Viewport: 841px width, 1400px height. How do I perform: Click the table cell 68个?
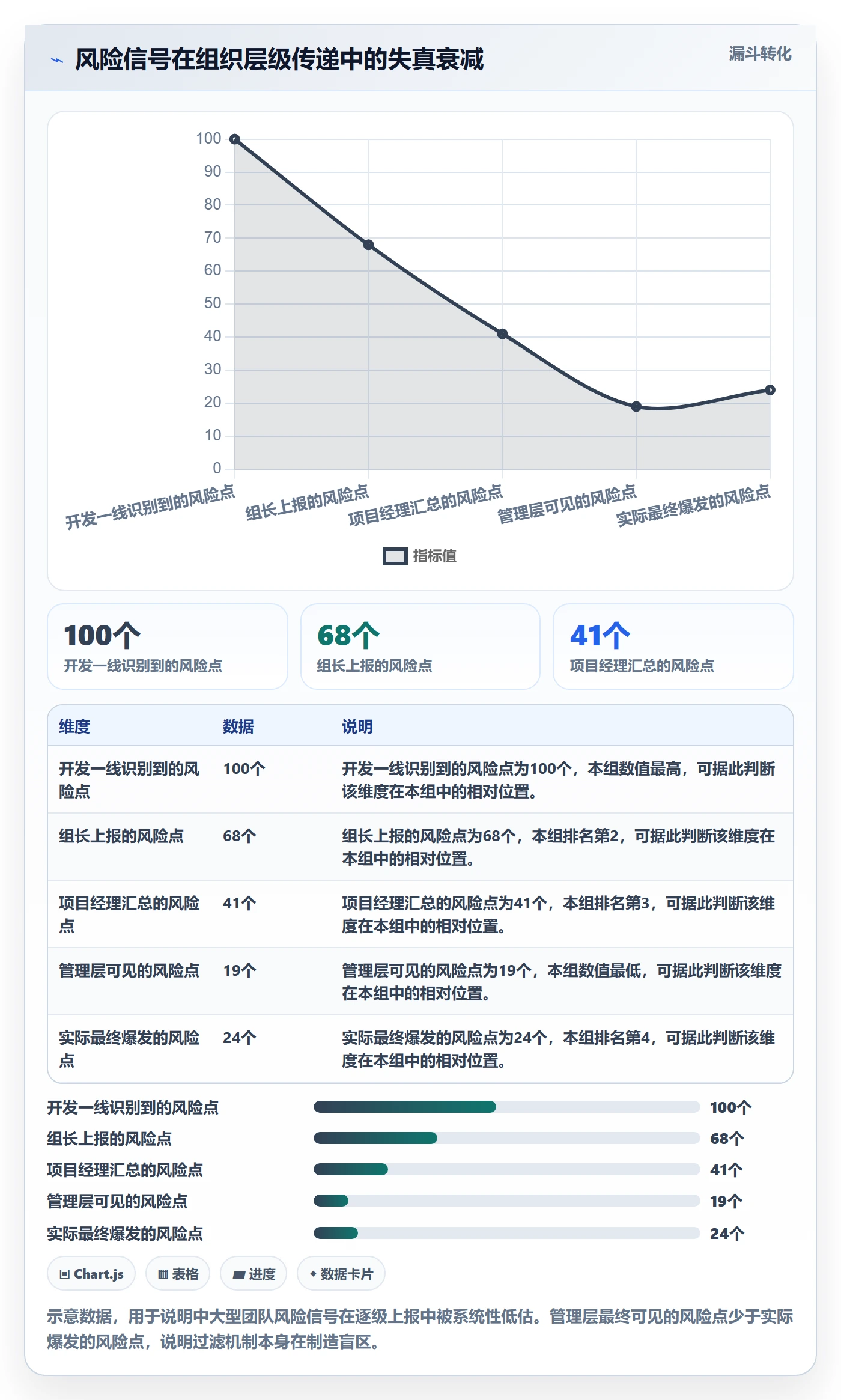240,836
